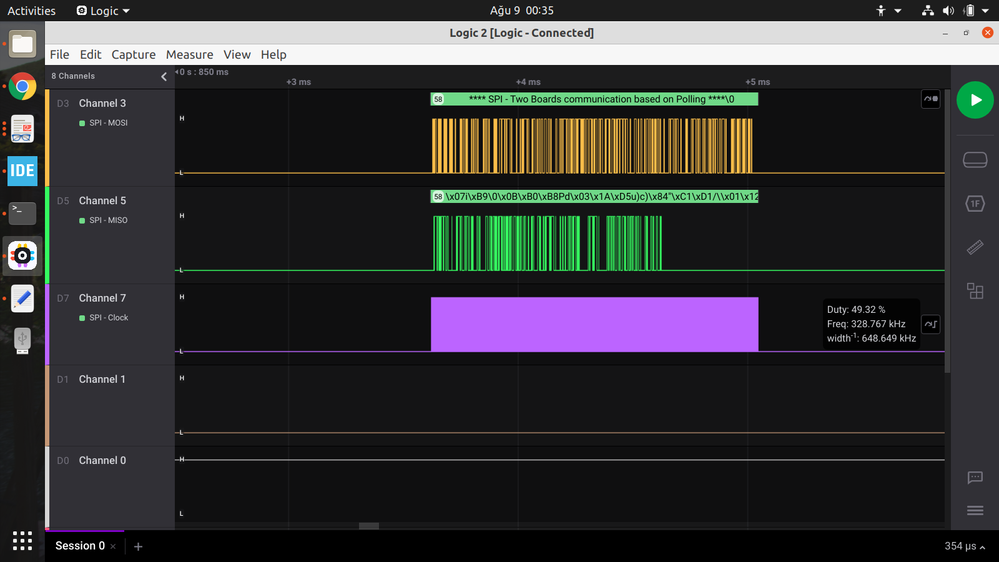Click the +5 ms timeline marker
Viewport: 999px width, 562px height.
[x=758, y=82]
